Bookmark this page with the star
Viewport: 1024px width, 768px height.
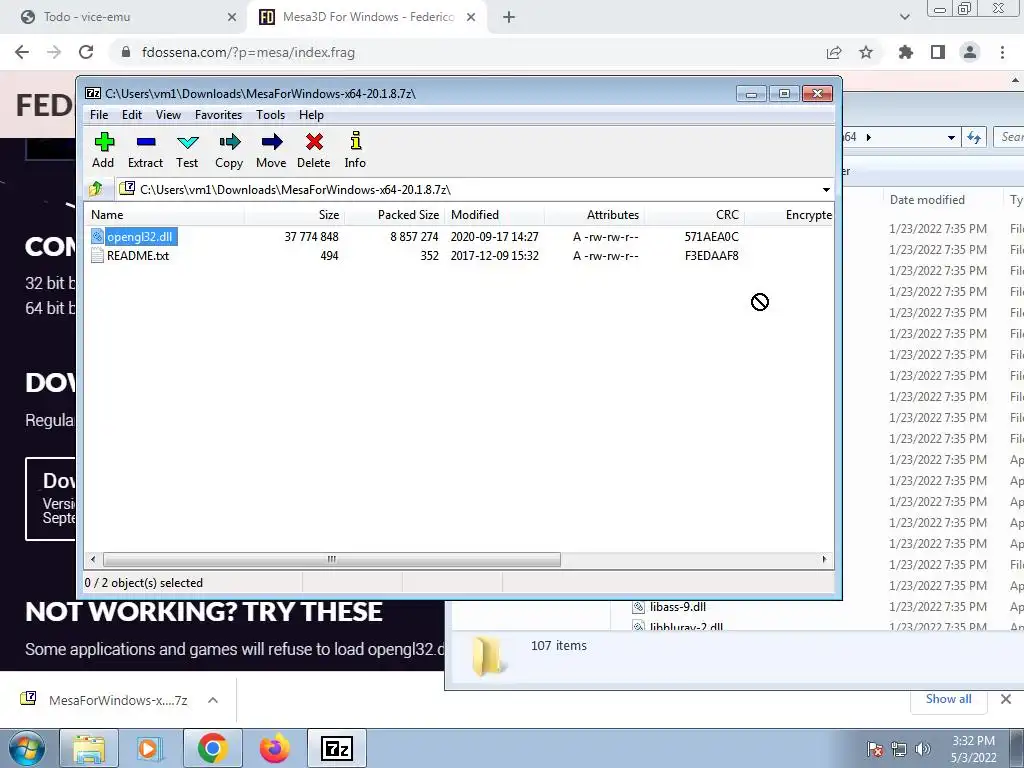click(866, 52)
